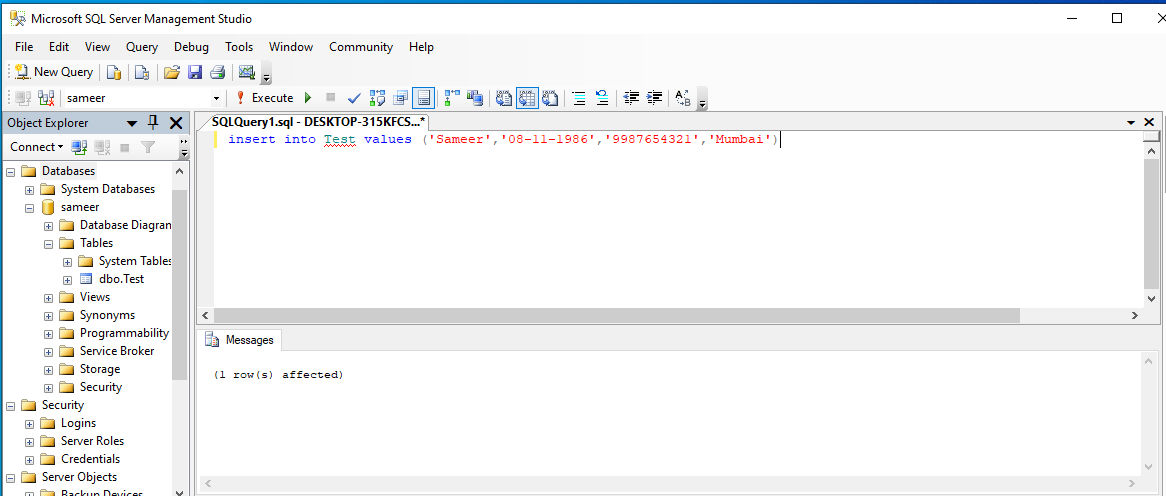Image resolution: width=1166 pixels, height=496 pixels.
Task: Click into the insert query text editor
Action: pos(678,218)
